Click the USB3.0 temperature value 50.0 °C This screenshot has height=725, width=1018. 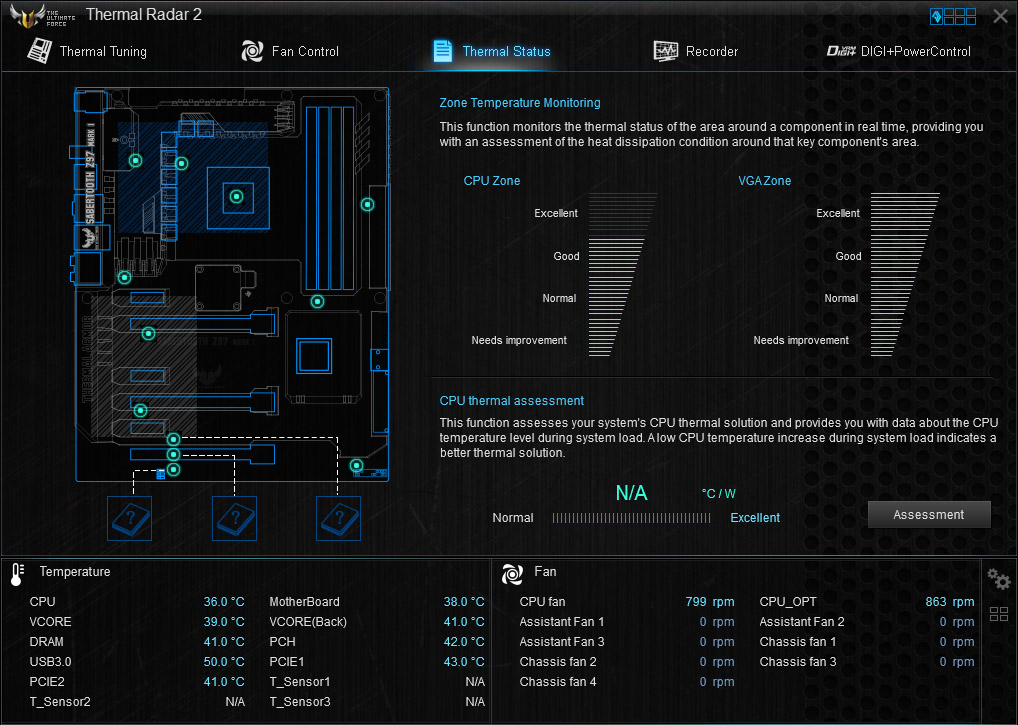[x=224, y=662]
